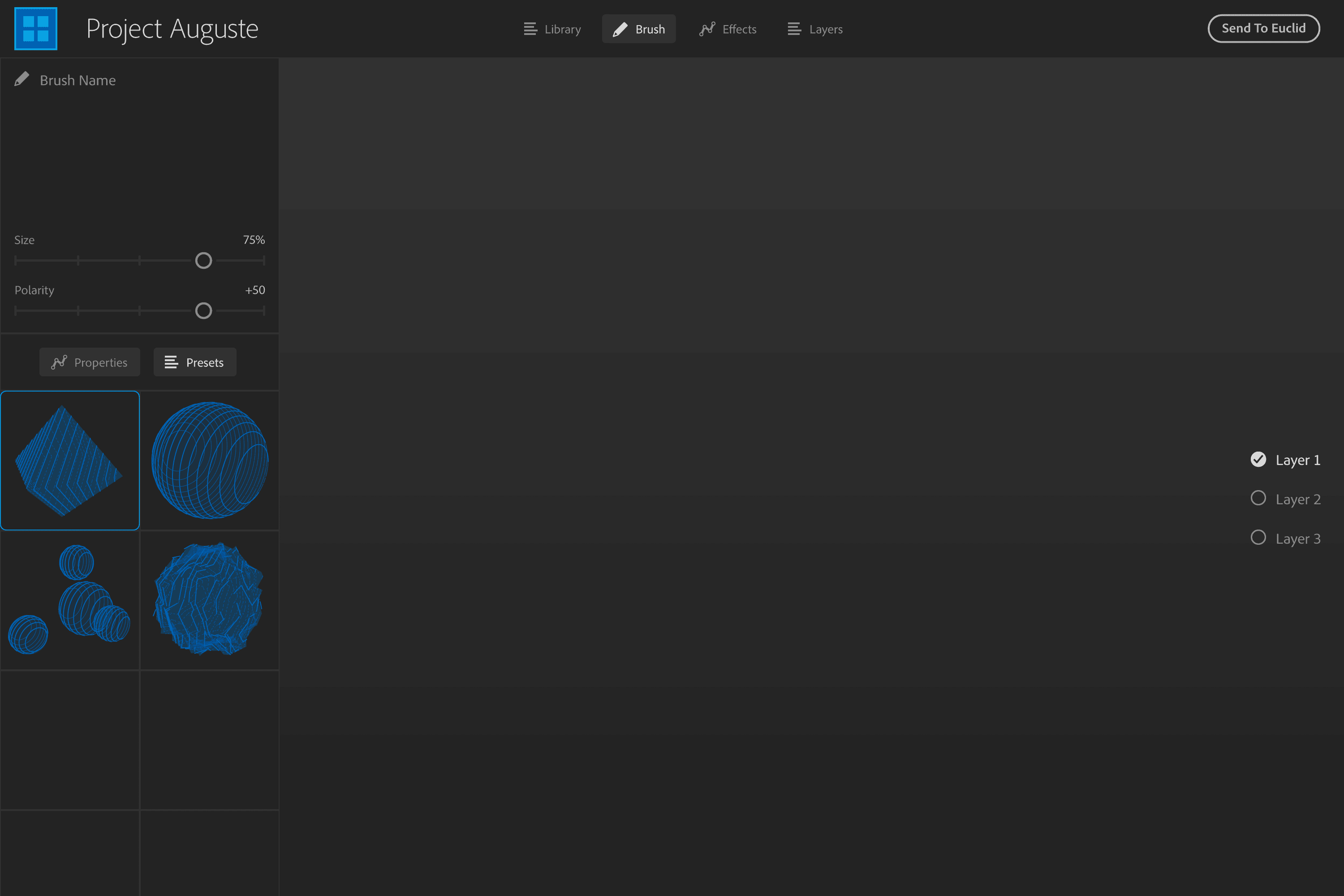Toggle the Layer 1 check control
This screenshot has width=1344, height=896.
coord(1258,459)
